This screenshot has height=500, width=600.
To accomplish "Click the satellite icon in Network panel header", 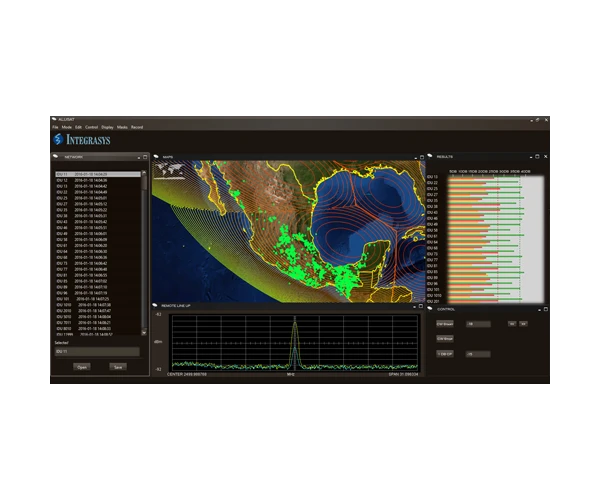I will coord(56,156).
